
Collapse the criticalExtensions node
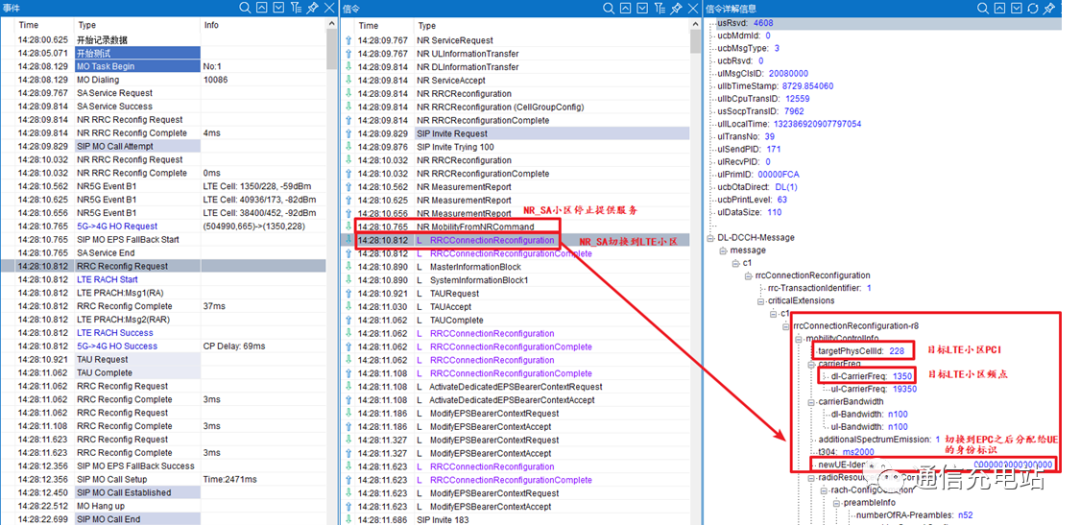coord(760,301)
